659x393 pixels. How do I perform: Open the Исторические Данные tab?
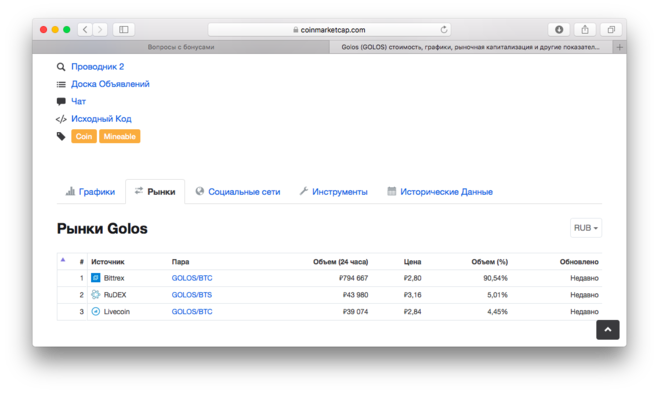(440, 192)
